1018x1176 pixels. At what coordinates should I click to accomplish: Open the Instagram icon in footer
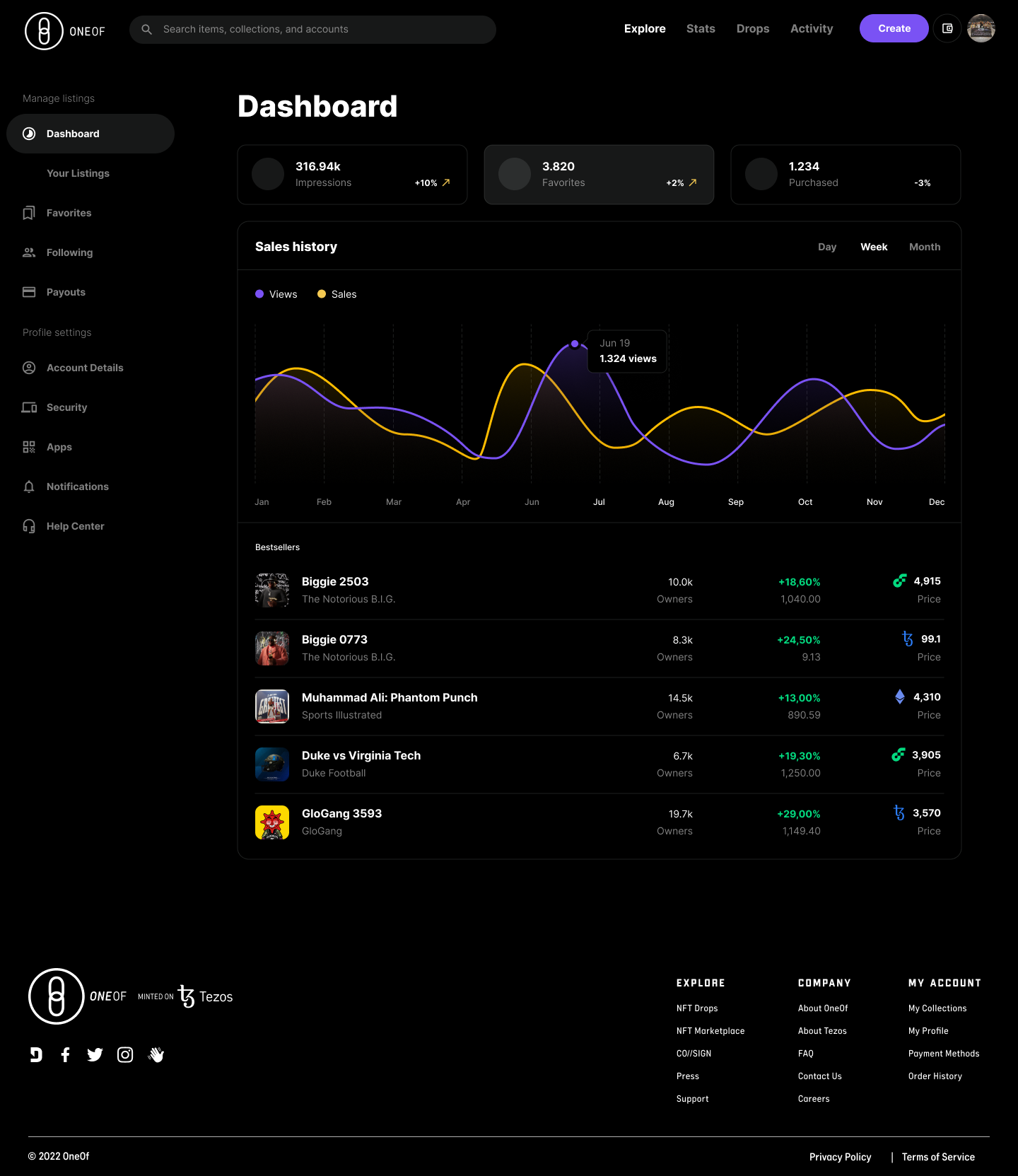coord(125,1055)
